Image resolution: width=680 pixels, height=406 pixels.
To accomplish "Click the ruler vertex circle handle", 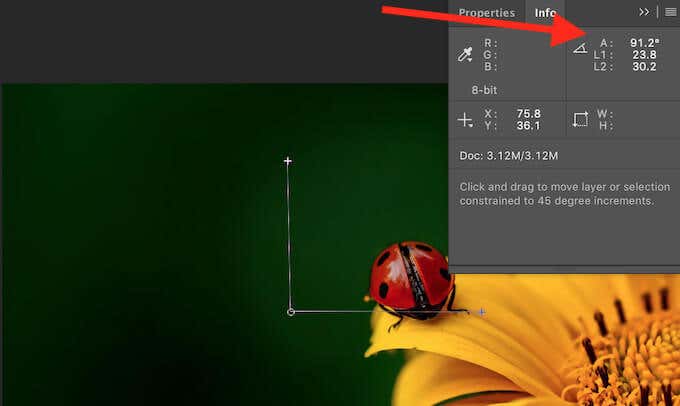I will click(291, 312).
